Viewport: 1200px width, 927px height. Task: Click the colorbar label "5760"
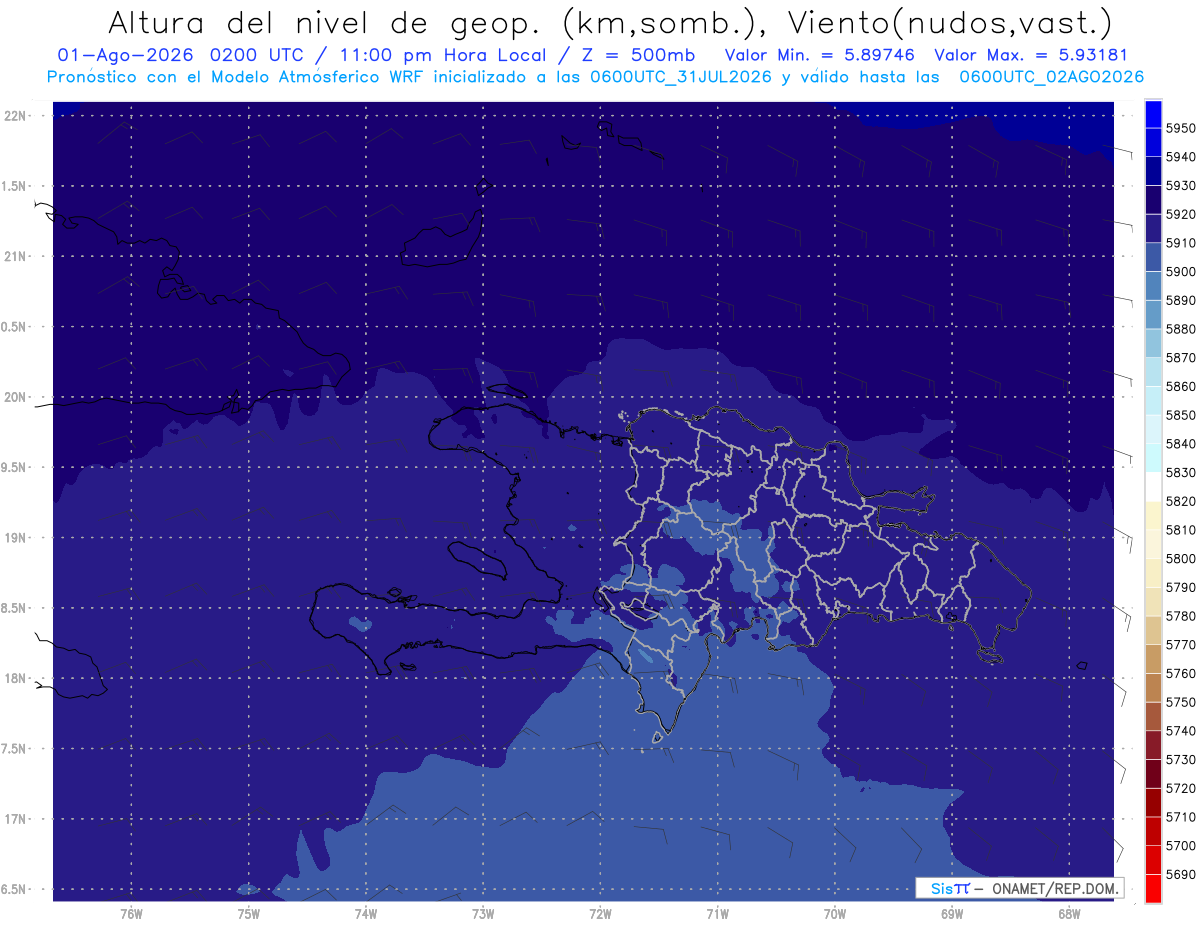1180,674
